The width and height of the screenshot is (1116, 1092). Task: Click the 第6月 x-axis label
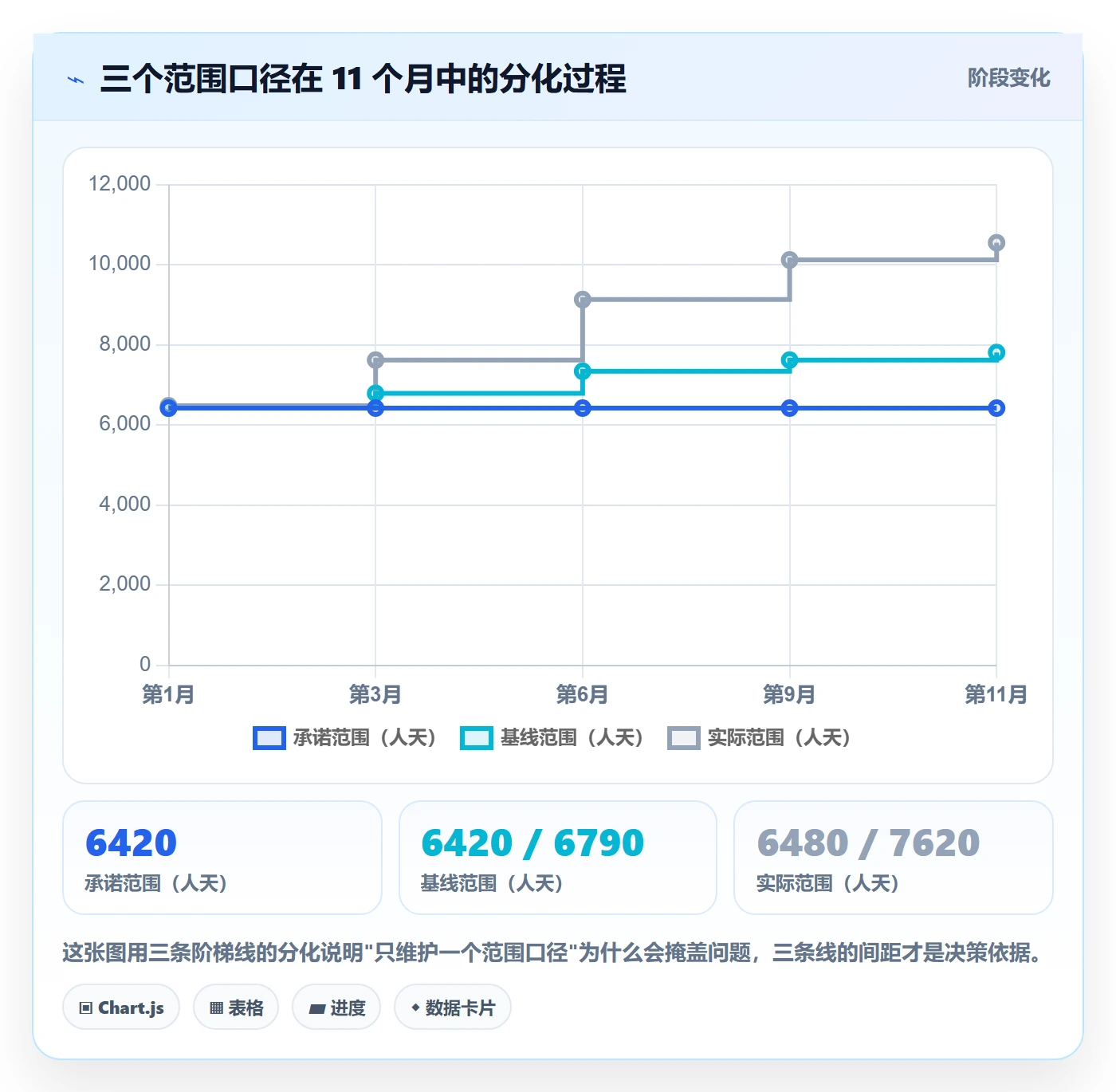click(x=583, y=694)
